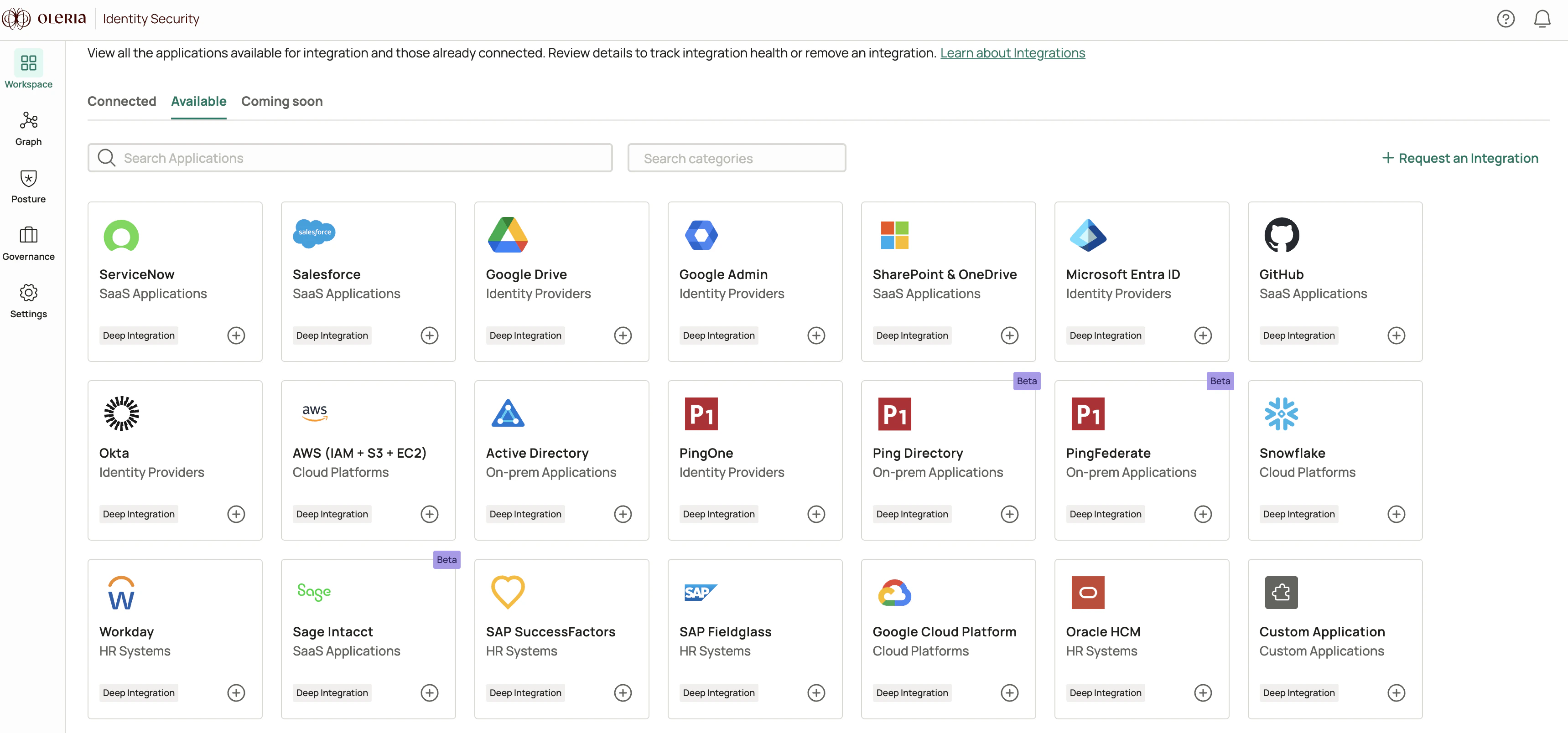Screen dimensions: 1568x733
Task: Click the Custom Application puzzle icon
Action: tap(1281, 593)
